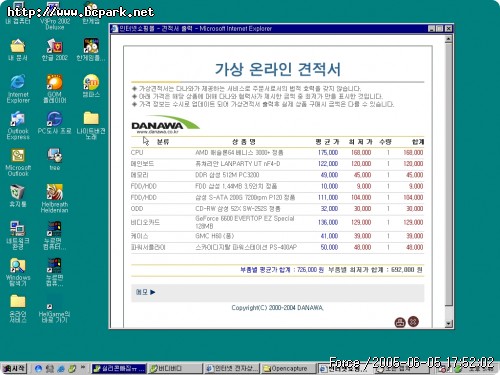Click the 가상 온라인 견적서 heading

(278, 69)
